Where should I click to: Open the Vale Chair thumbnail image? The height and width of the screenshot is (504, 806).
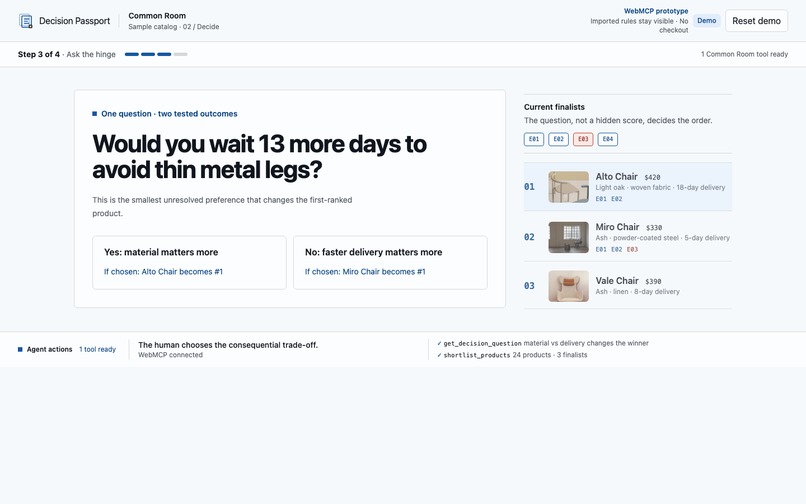[x=569, y=286]
